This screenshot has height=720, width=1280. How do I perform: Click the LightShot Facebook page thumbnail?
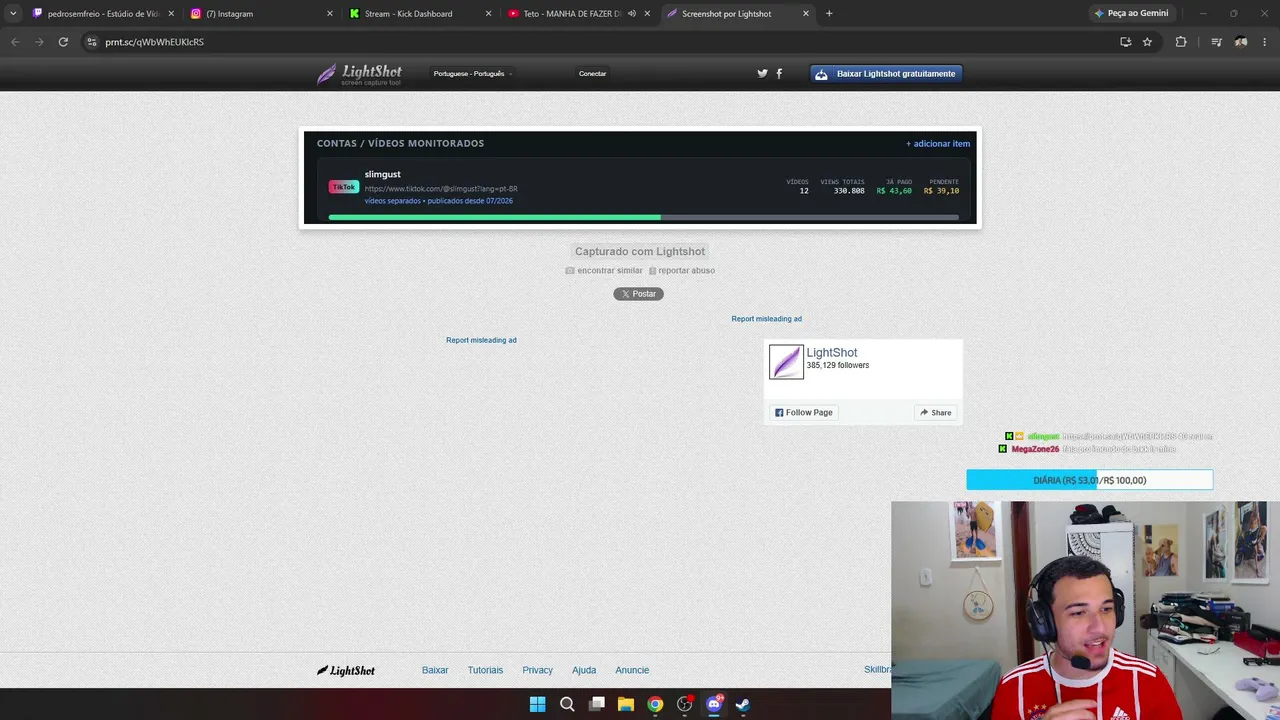click(x=786, y=362)
